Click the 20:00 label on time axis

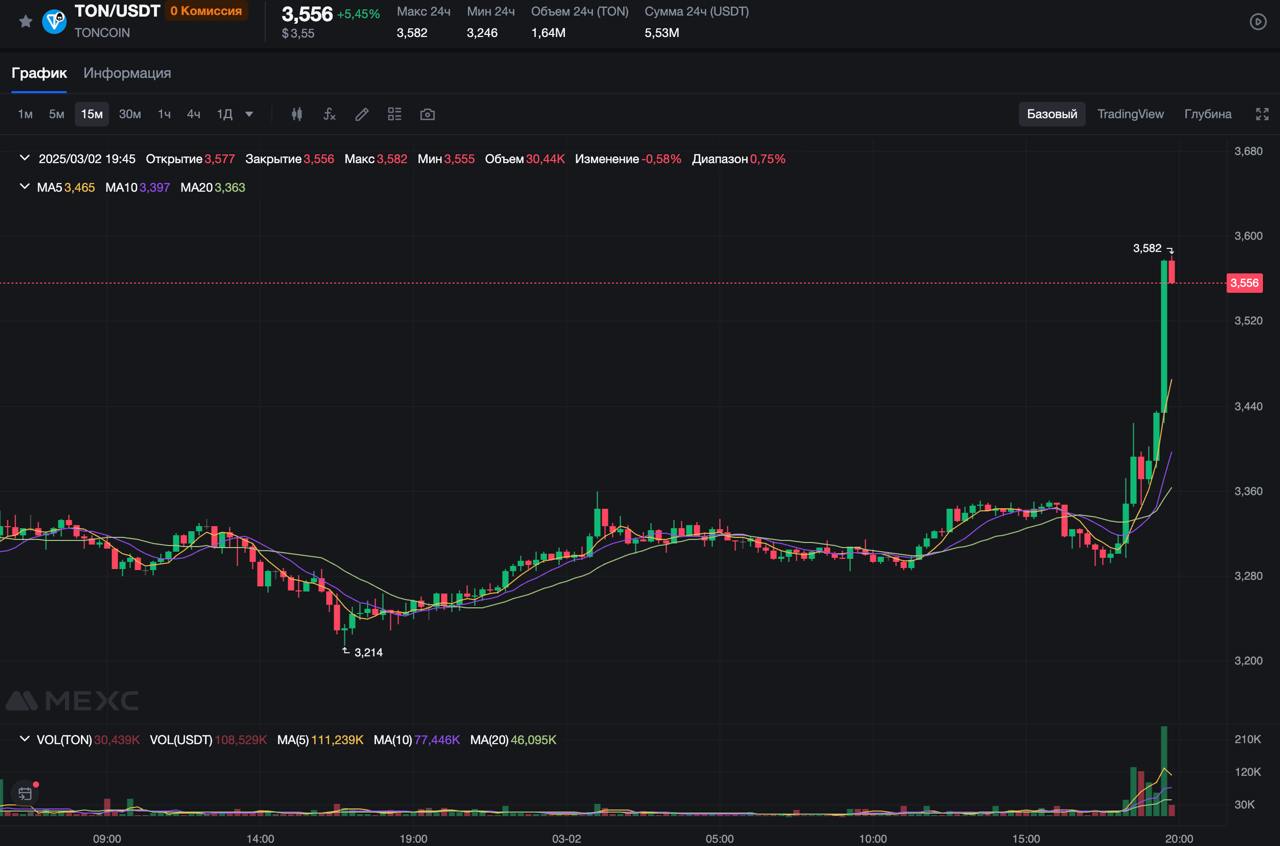click(1179, 839)
